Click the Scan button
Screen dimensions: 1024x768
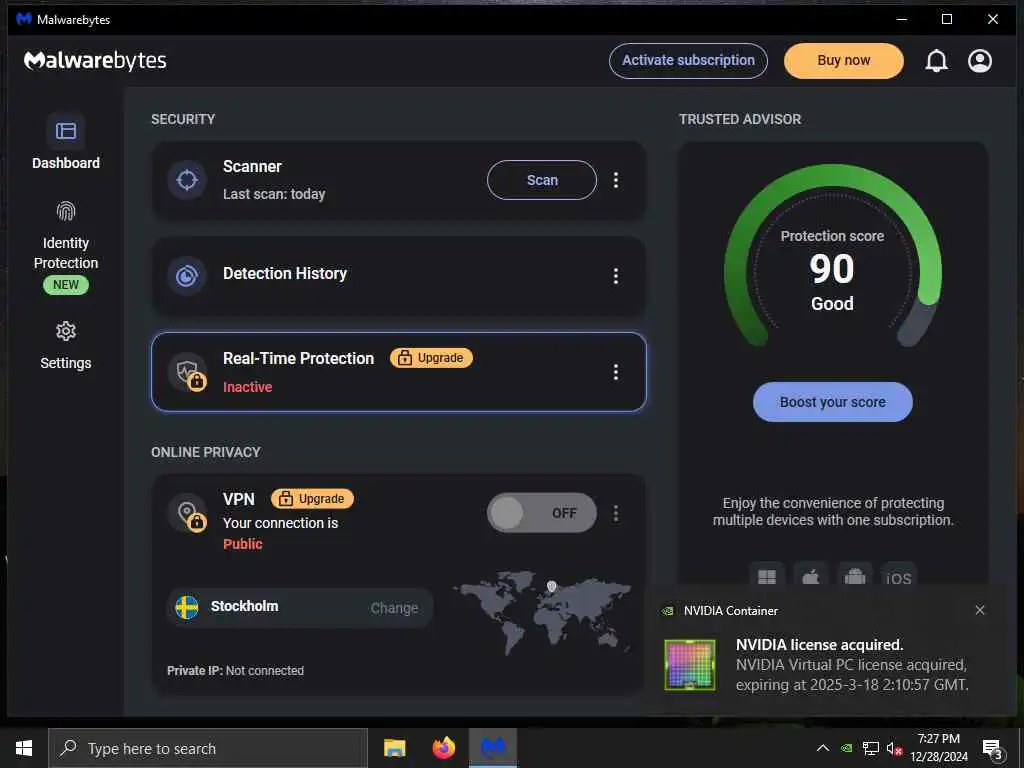coord(542,180)
